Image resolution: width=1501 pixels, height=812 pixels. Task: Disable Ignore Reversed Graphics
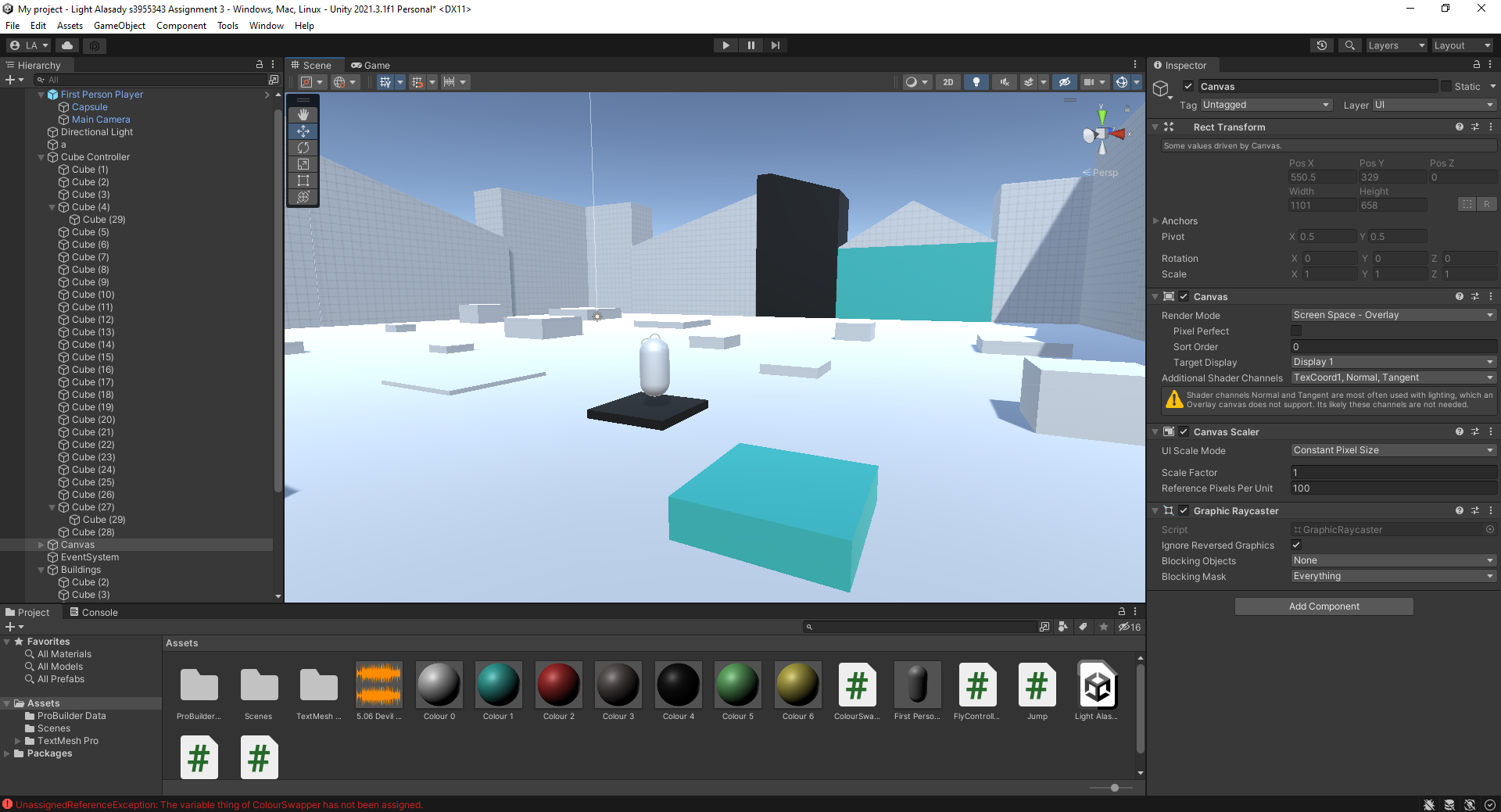[1296, 545]
